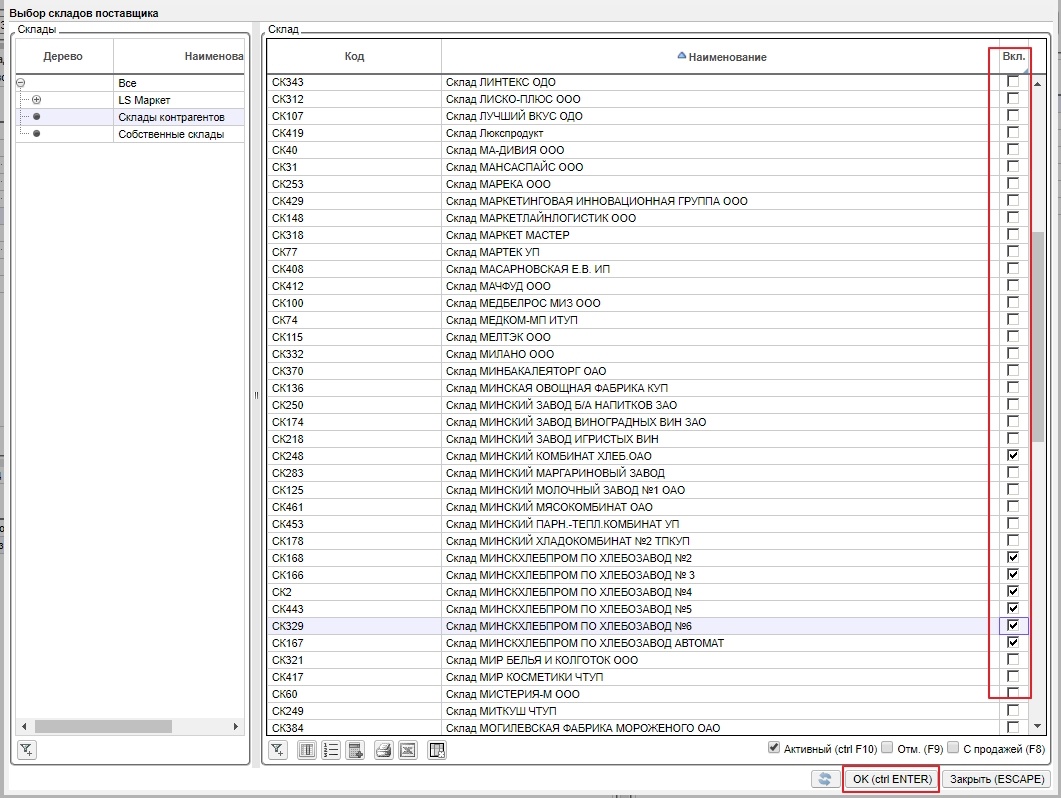Enable the С продажей (F8) checkbox
The height and width of the screenshot is (798, 1061).
click(953, 747)
